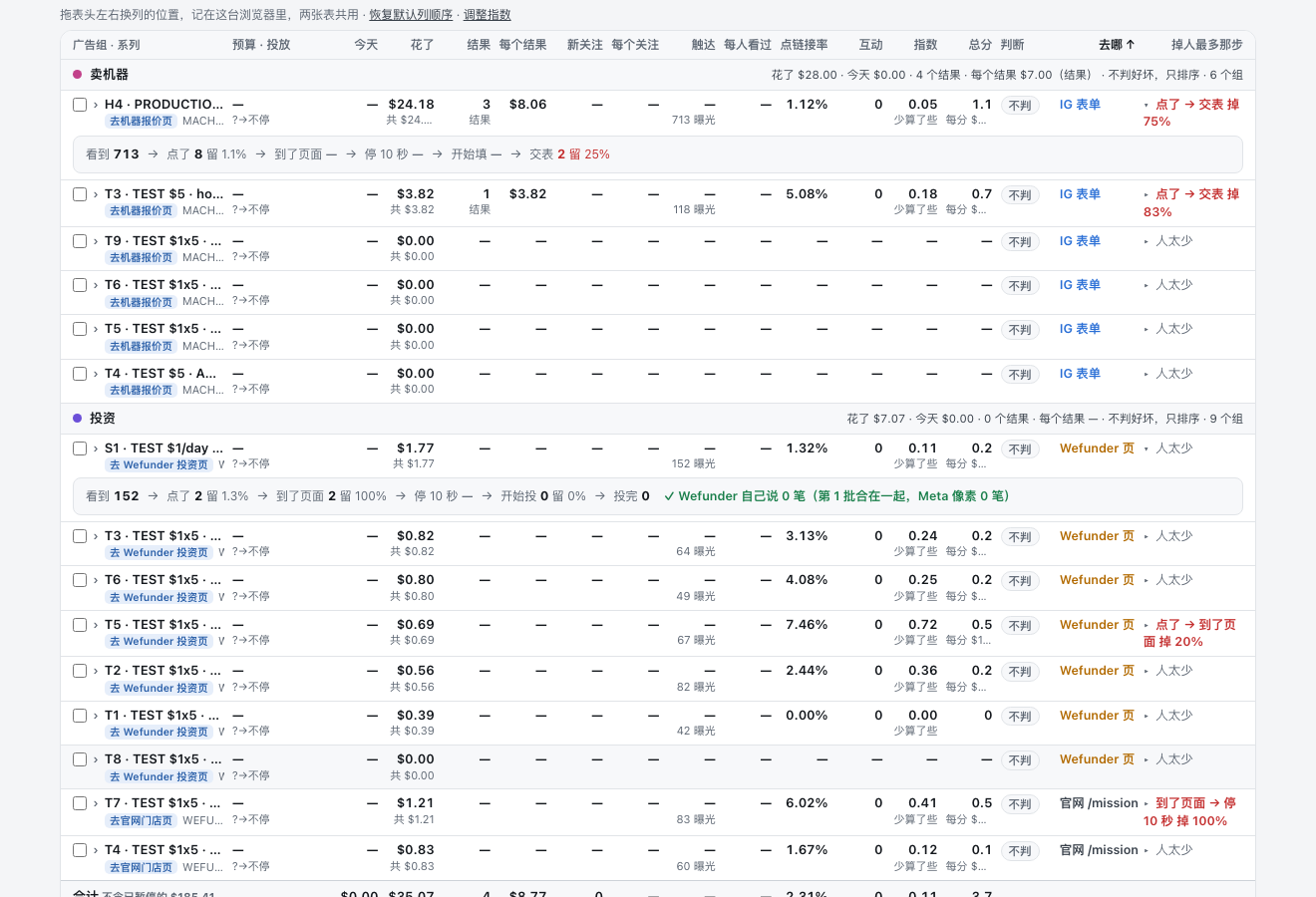Select the S1 · TEST $1/day row checkbox

(80, 448)
